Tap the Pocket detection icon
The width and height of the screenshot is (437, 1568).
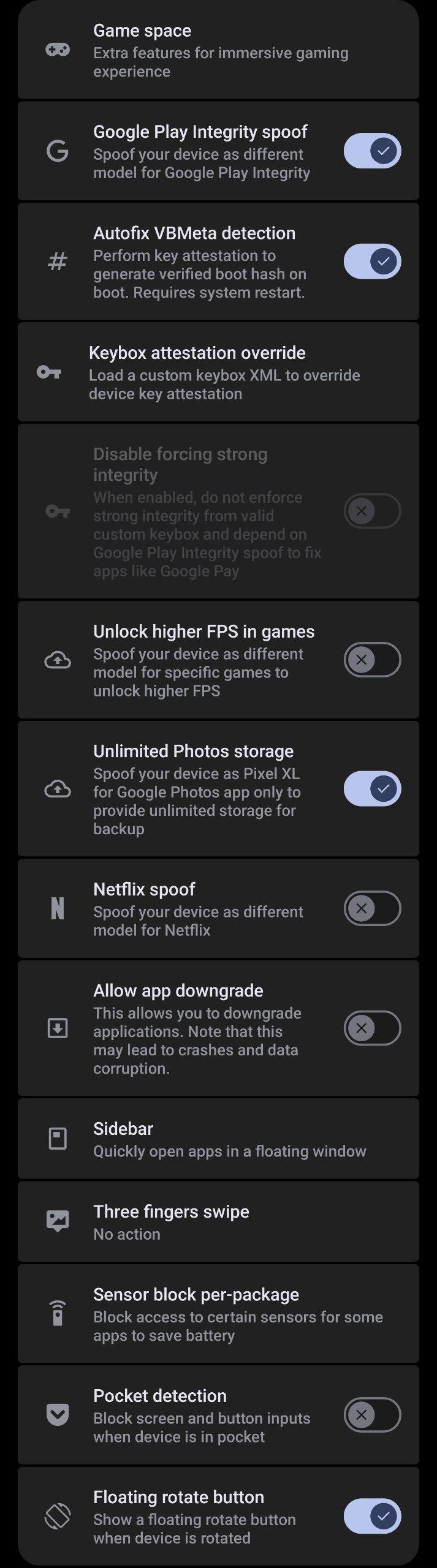(58, 1415)
